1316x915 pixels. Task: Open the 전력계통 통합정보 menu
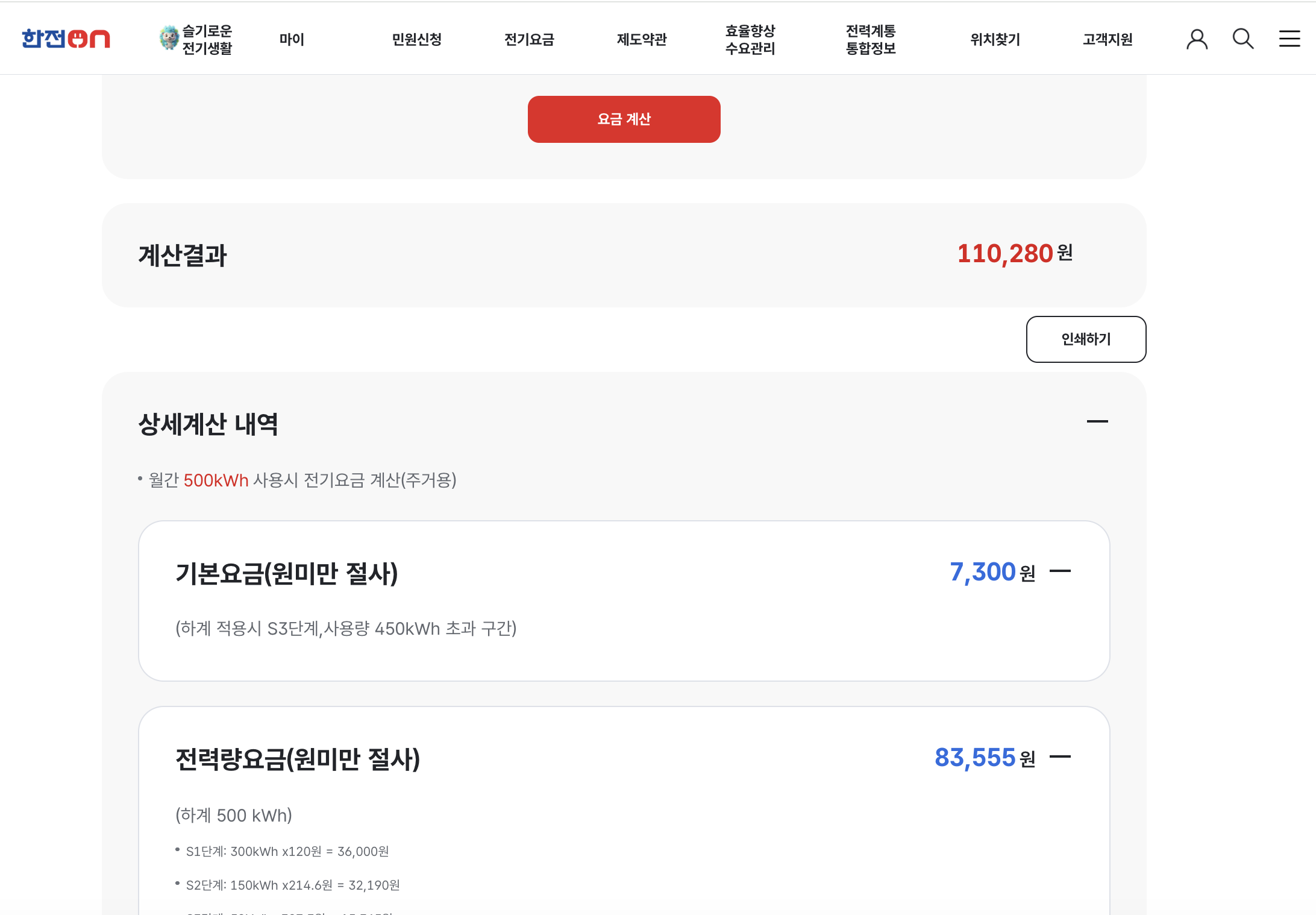pos(871,39)
